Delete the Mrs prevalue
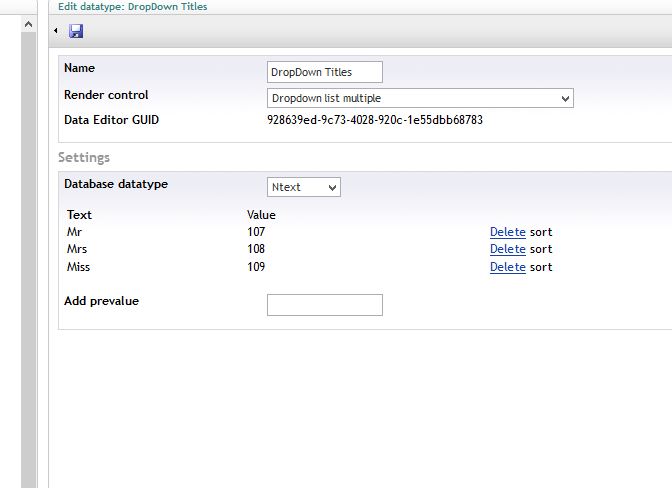672x488 pixels. (507, 249)
